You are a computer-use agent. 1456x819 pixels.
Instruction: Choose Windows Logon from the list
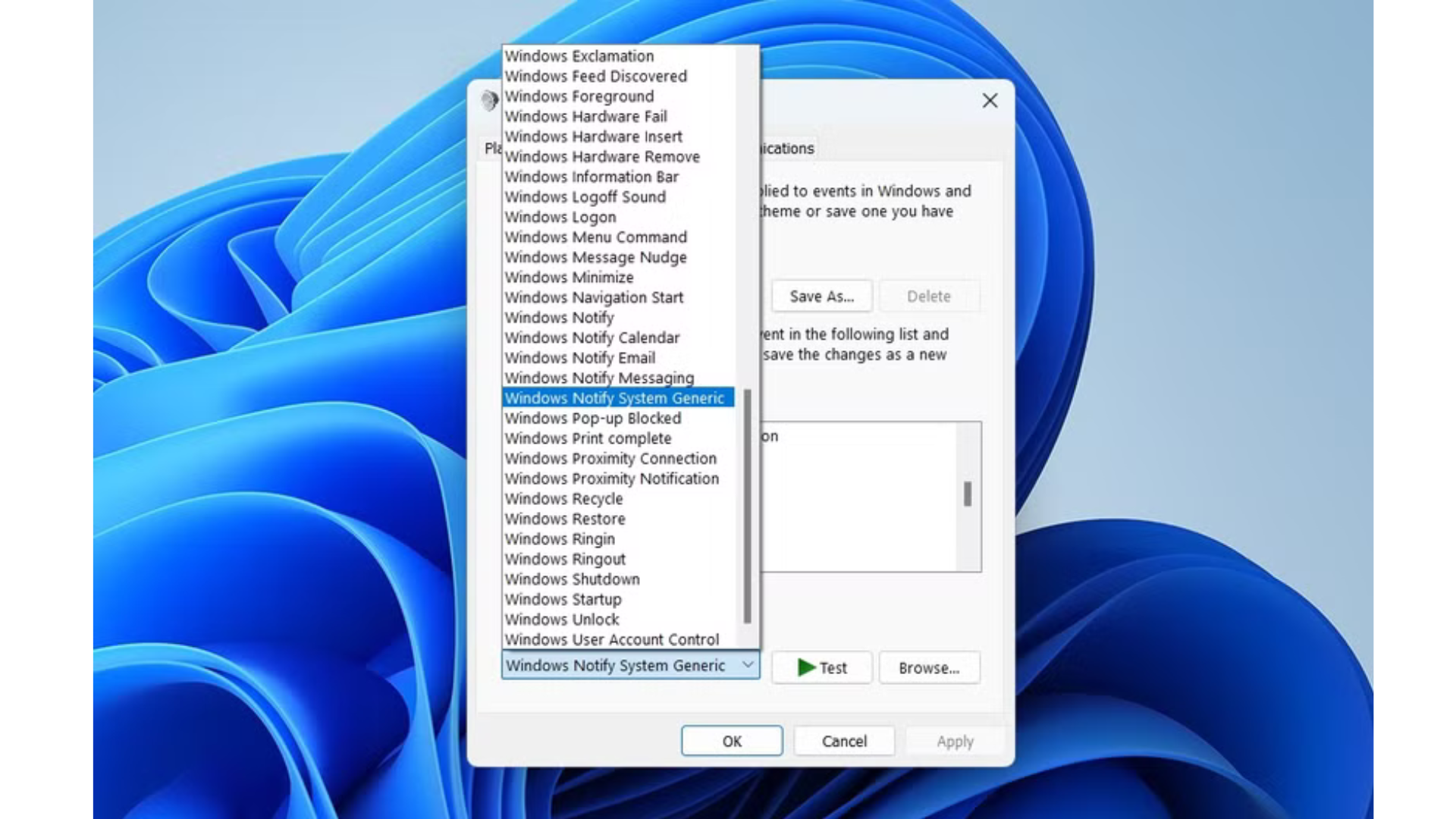click(x=560, y=217)
